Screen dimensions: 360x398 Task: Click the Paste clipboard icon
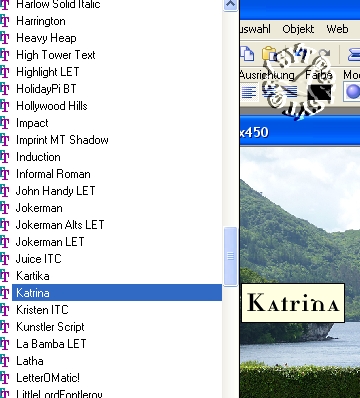click(x=270, y=54)
